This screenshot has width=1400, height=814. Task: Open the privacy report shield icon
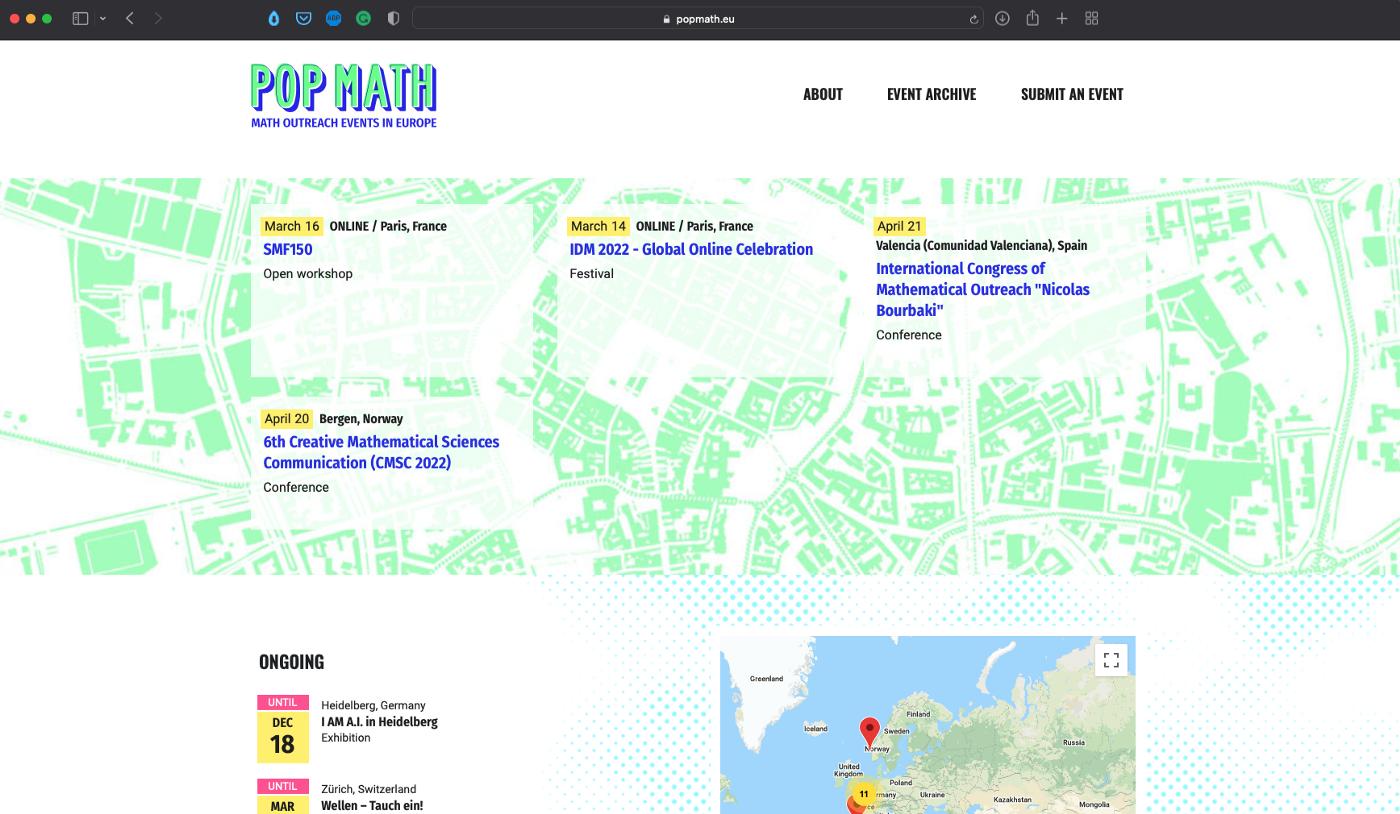tap(393, 18)
